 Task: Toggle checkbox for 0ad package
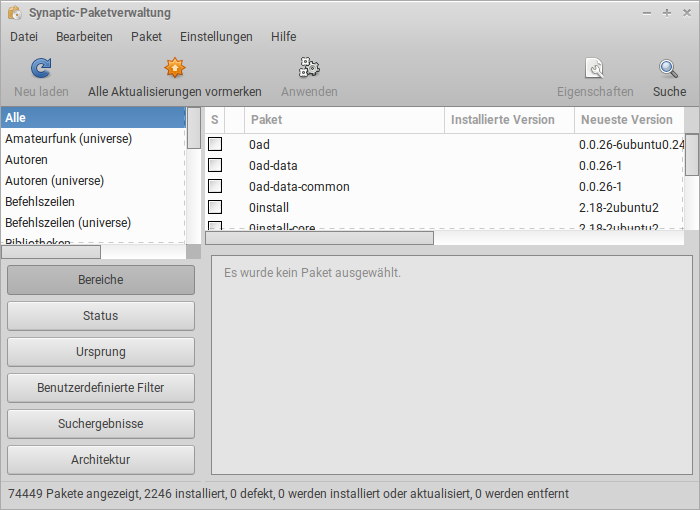pyautogui.click(x=215, y=145)
